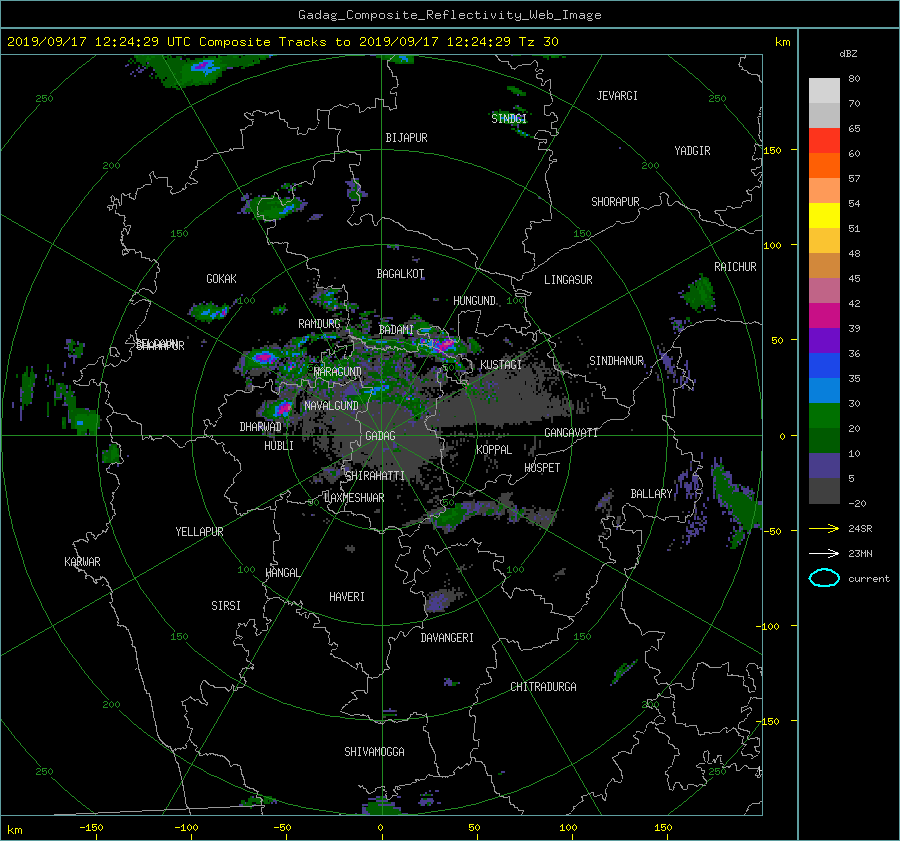900x841 pixels.
Task: Click the pink 42 dBZ legend swatch
Action: (824, 290)
